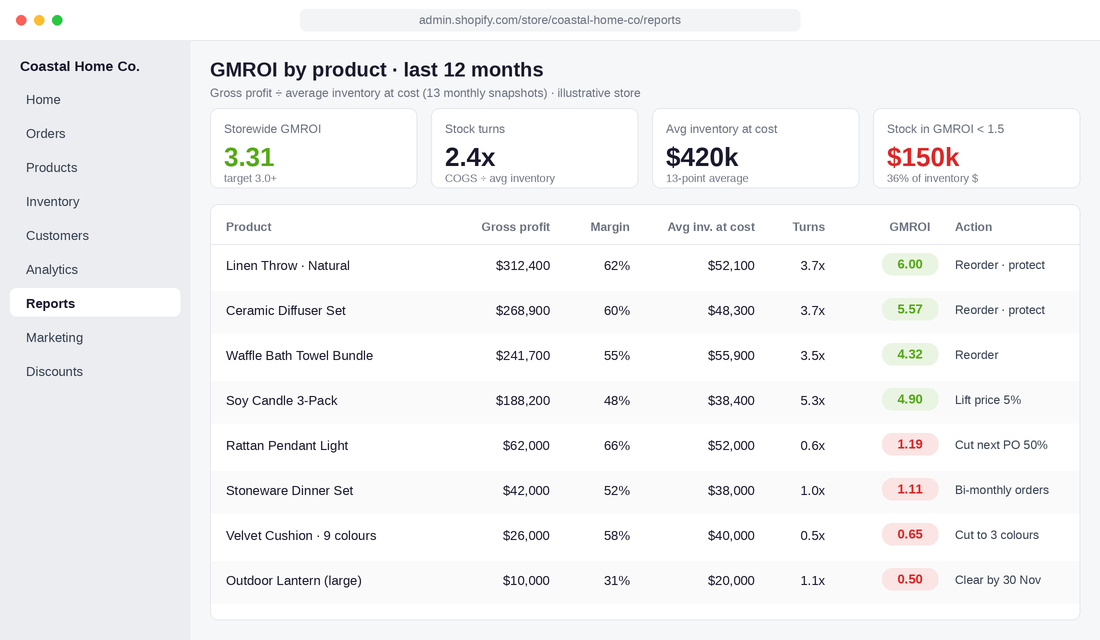Click the 31% margin value
1100x640 pixels.
point(617,580)
